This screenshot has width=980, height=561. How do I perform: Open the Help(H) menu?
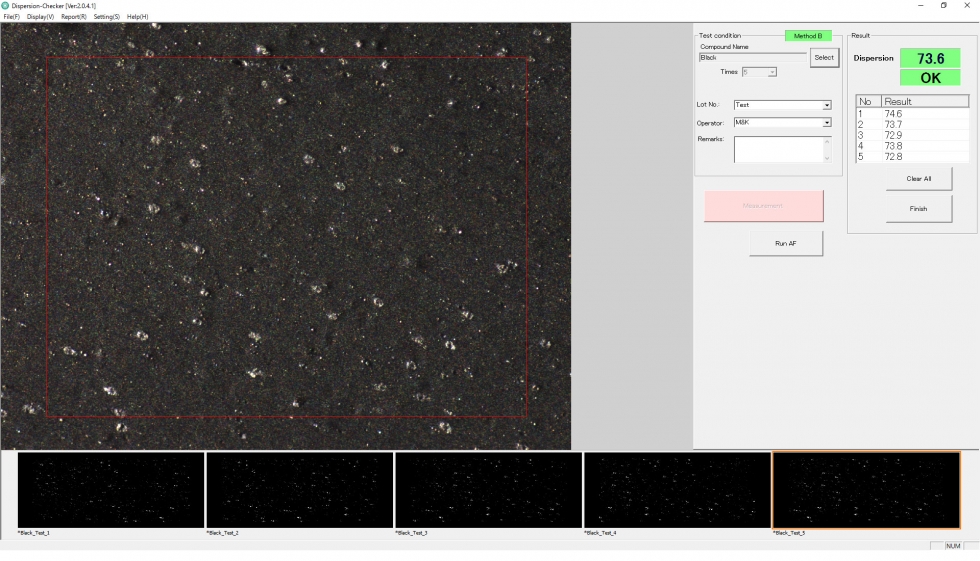click(x=137, y=17)
